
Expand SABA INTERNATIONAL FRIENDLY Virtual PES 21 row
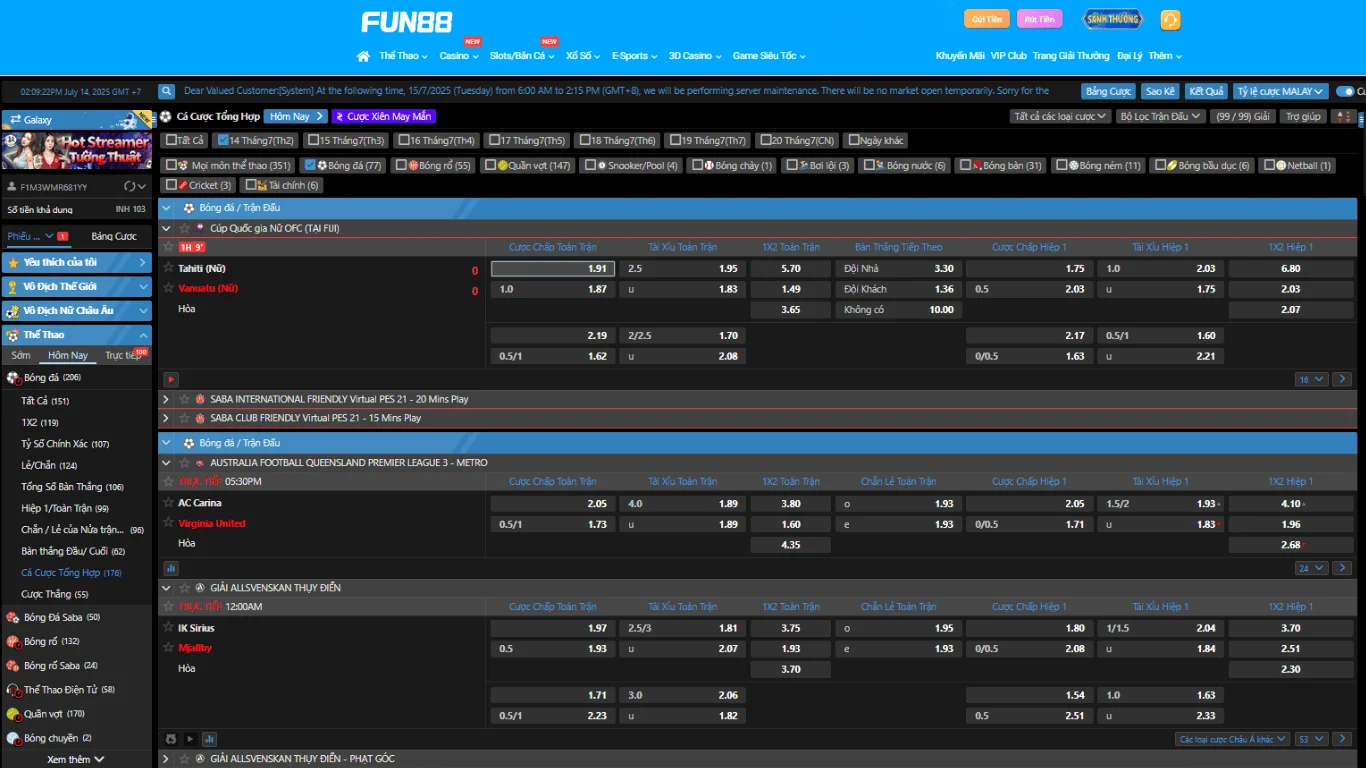(166, 399)
